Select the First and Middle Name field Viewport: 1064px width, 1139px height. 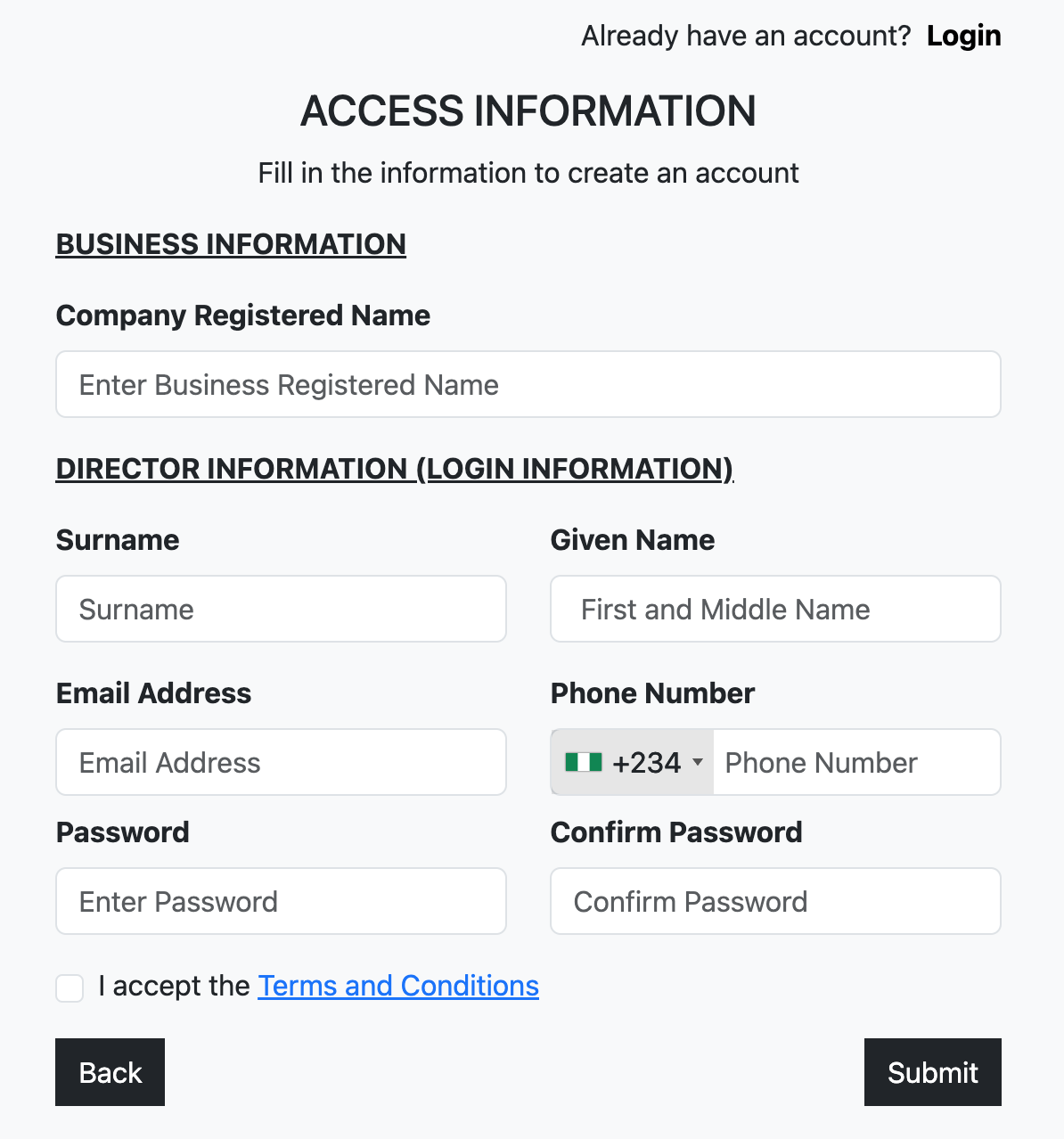click(775, 609)
